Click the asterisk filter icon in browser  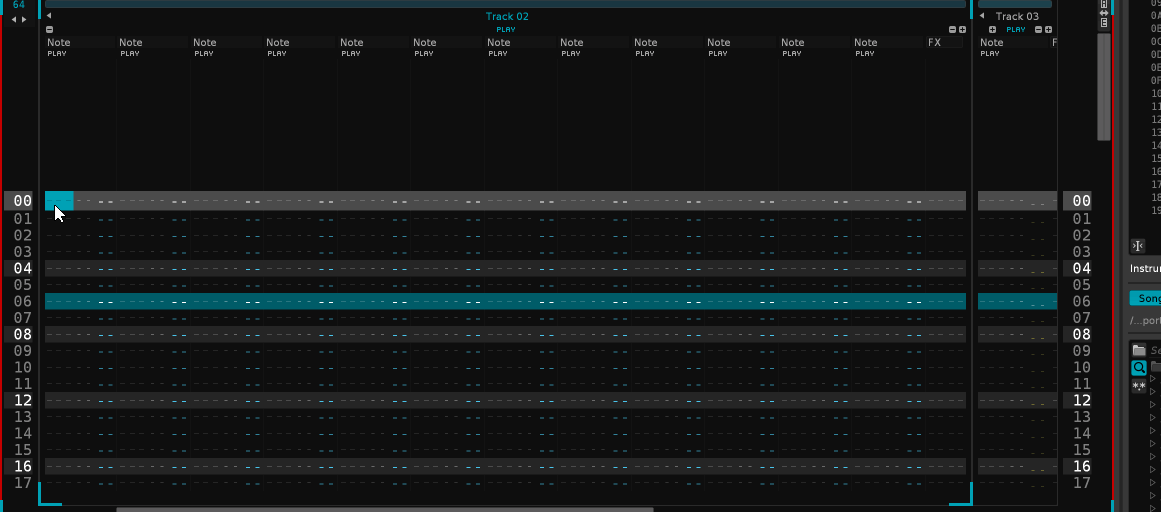[1138, 386]
